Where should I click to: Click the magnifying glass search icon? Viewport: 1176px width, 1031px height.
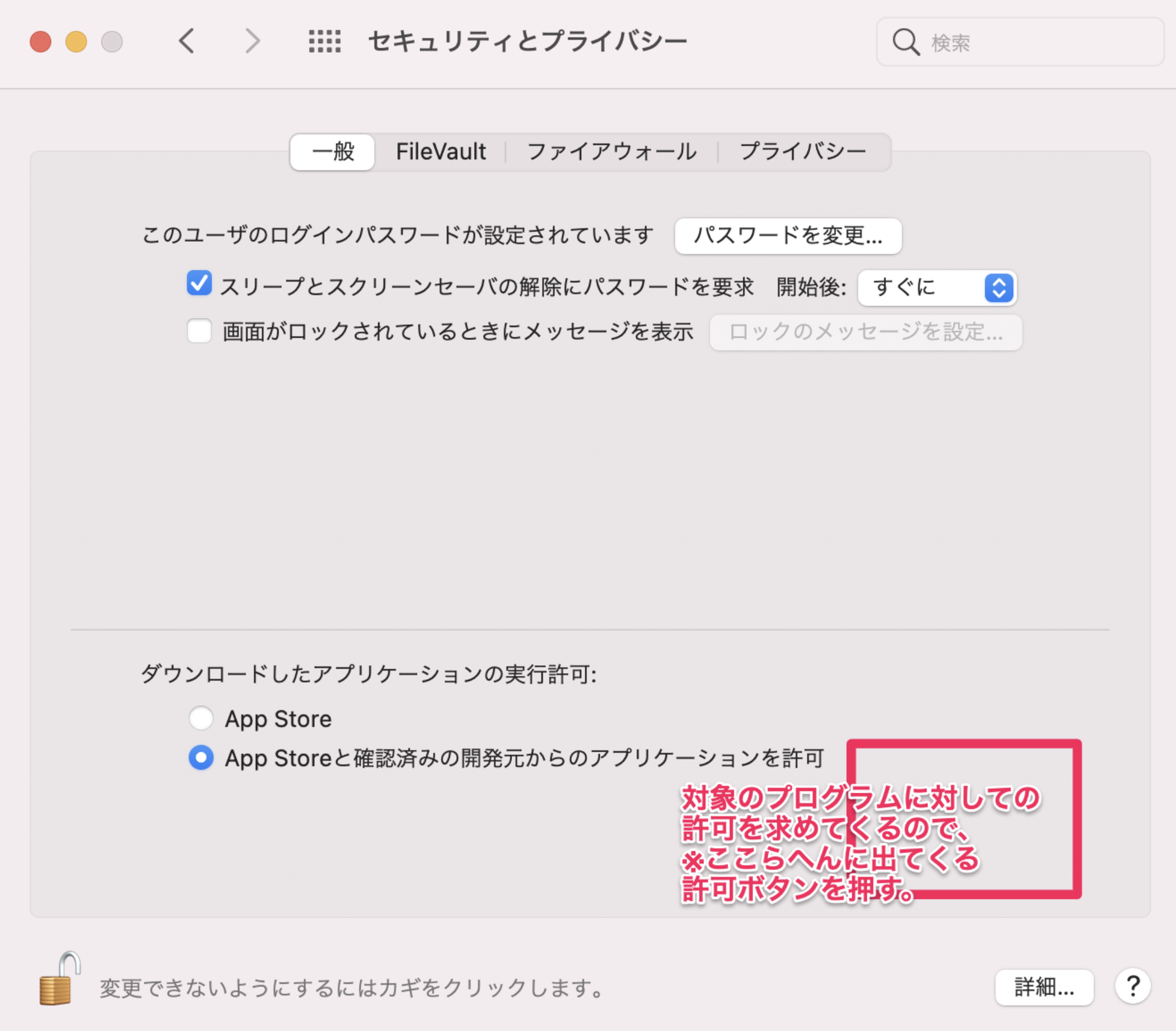(x=906, y=42)
